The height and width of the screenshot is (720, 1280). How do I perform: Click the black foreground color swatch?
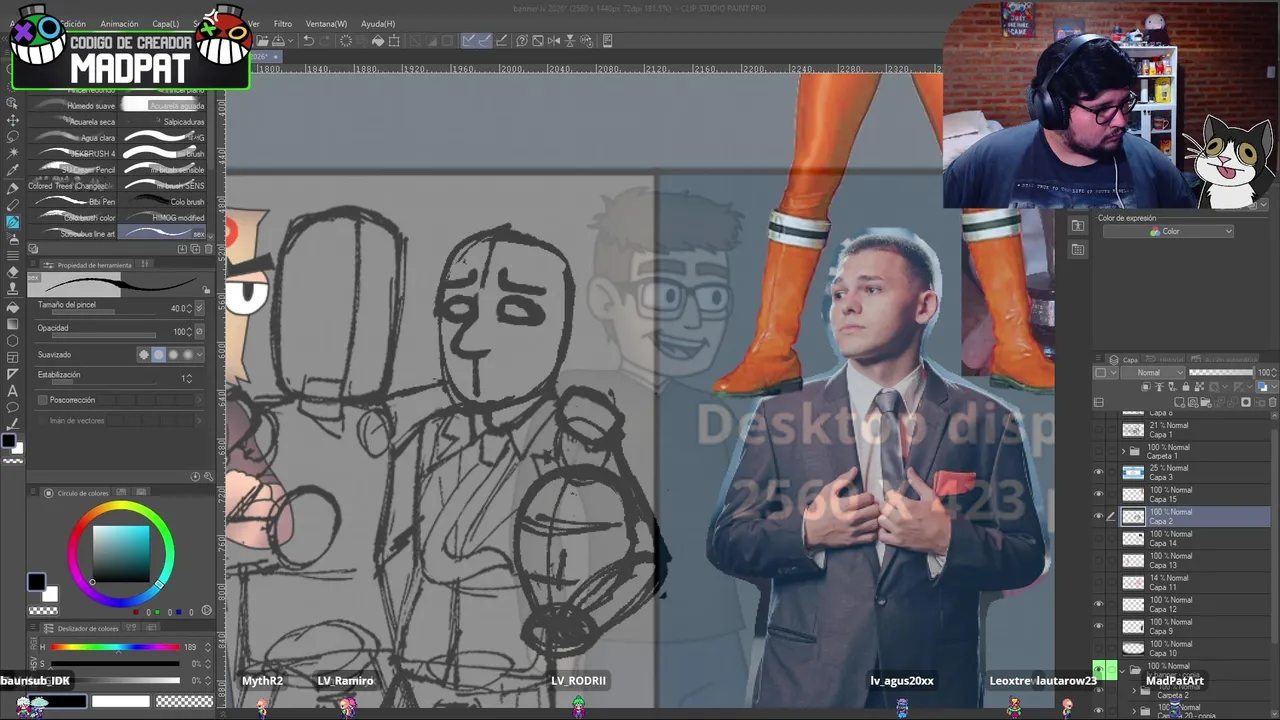36,582
